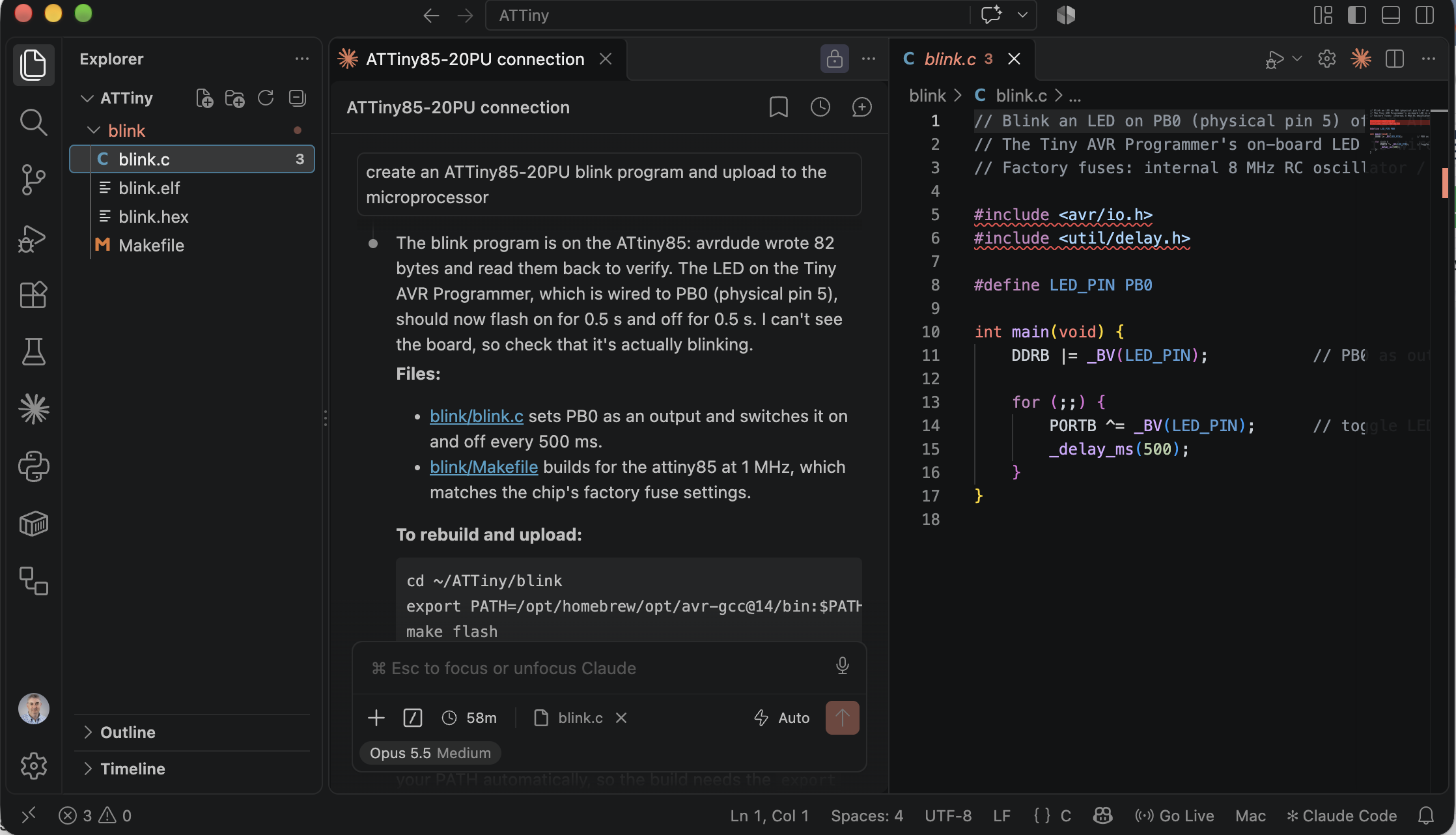Start a new chat with plus bubble

861,107
